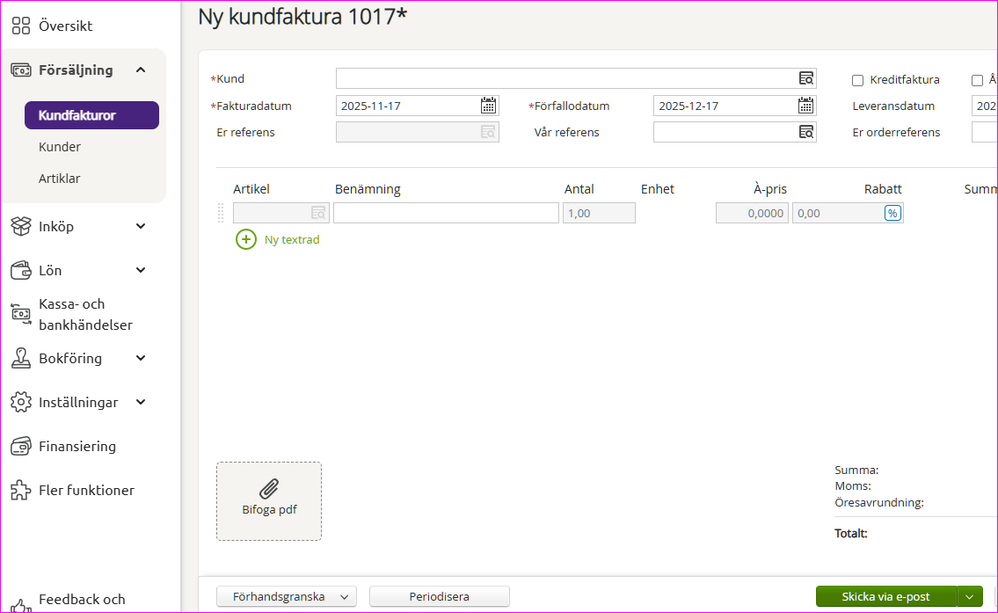Image resolution: width=998 pixels, height=613 pixels.
Task: Click the Benämning text field
Action: [x=446, y=213]
